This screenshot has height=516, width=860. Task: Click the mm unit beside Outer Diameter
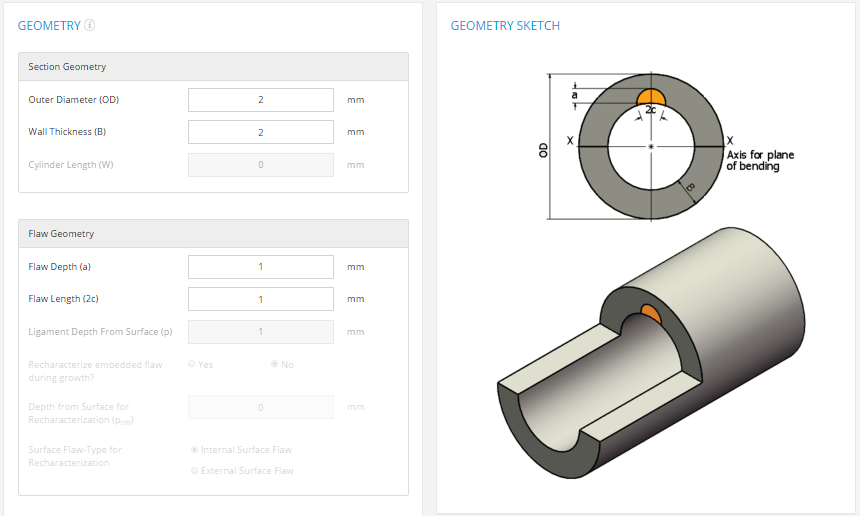(x=355, y=100)
